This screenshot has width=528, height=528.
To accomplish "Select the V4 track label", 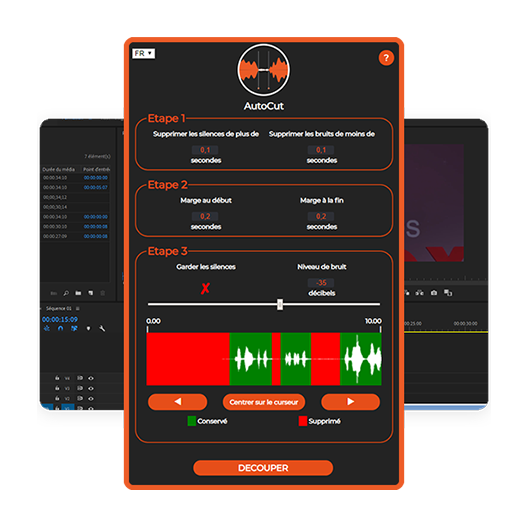I will (x=67, y=378).
